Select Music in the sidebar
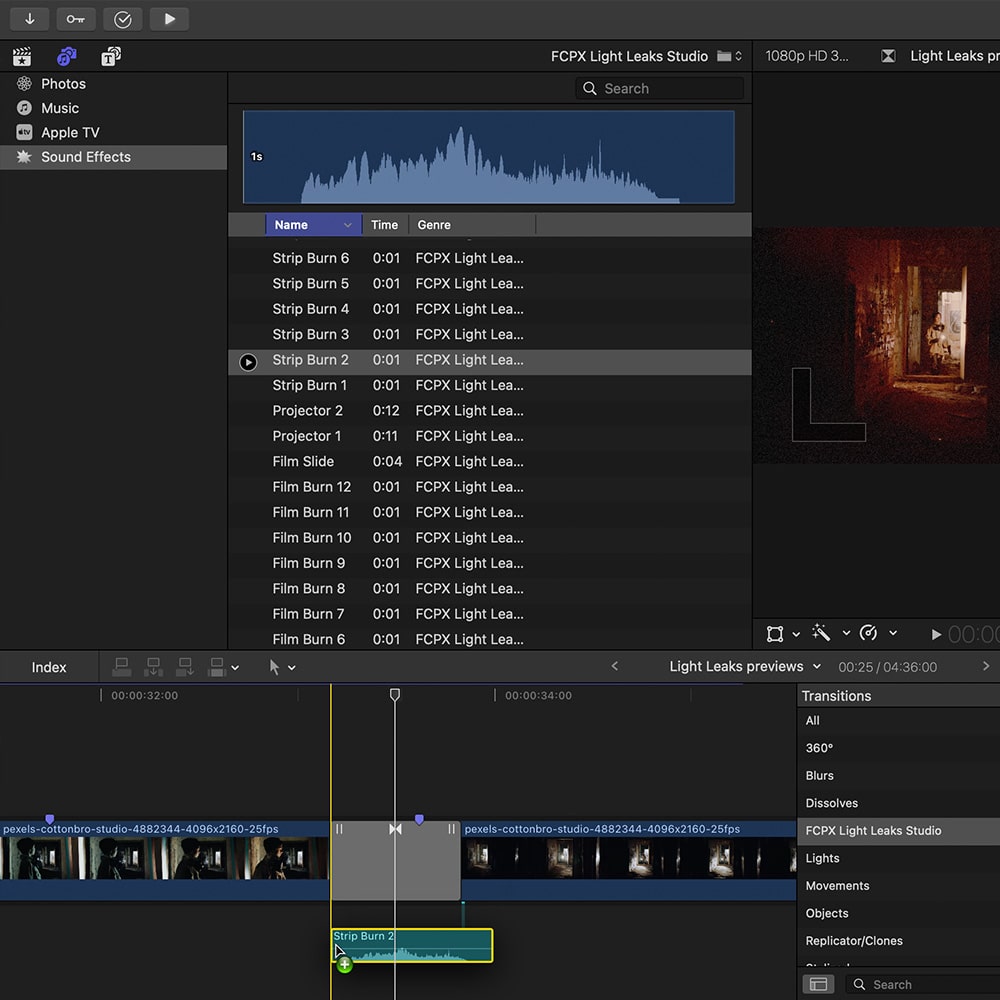This screenshot has width=1000, height=1000. 60,108
